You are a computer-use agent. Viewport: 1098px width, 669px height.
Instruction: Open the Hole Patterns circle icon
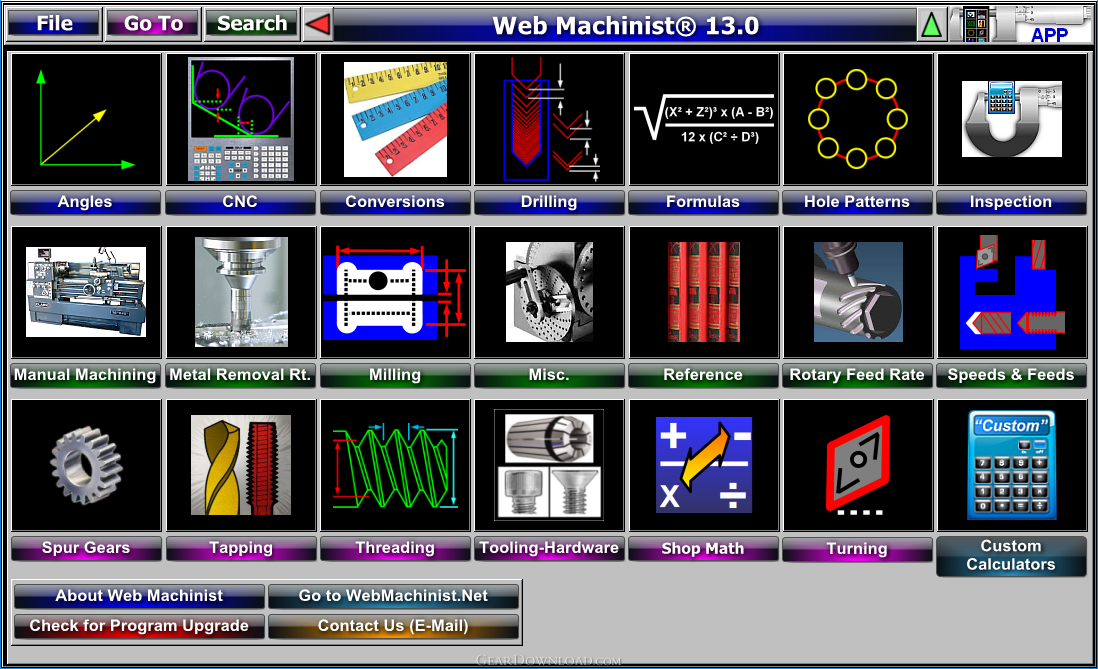pyautogui.click(x=858, y=119)
